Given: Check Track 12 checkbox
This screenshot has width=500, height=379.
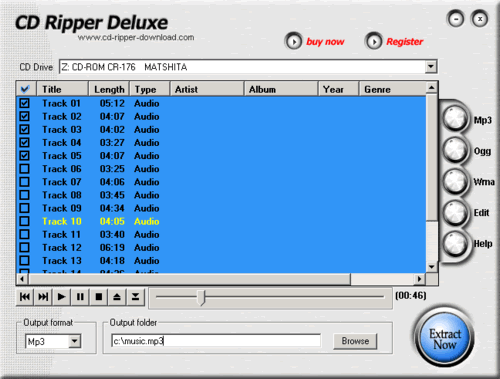Looking at the screenshot, I should pos(24,247).
